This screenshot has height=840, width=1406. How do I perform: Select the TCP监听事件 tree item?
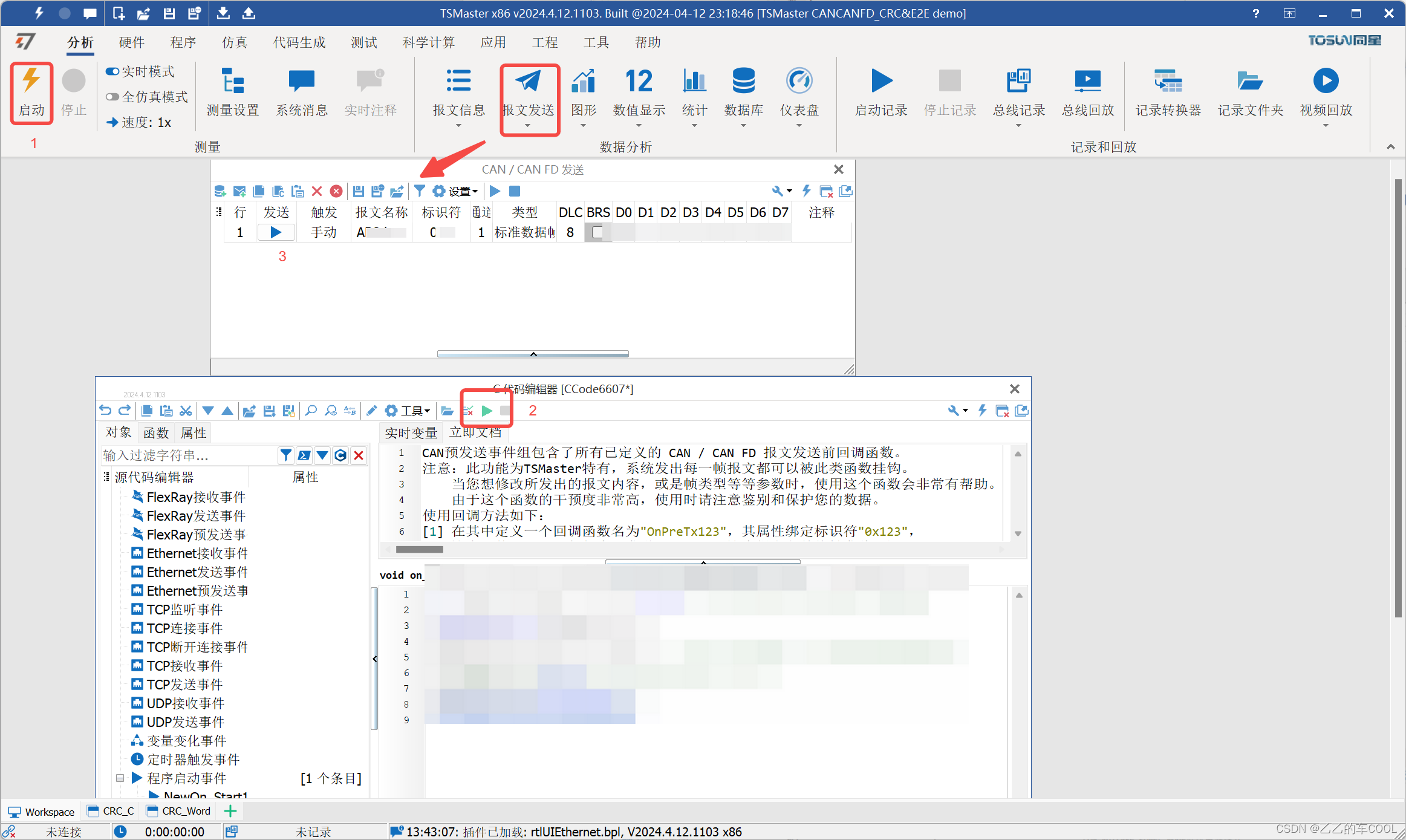coord(184,610)
